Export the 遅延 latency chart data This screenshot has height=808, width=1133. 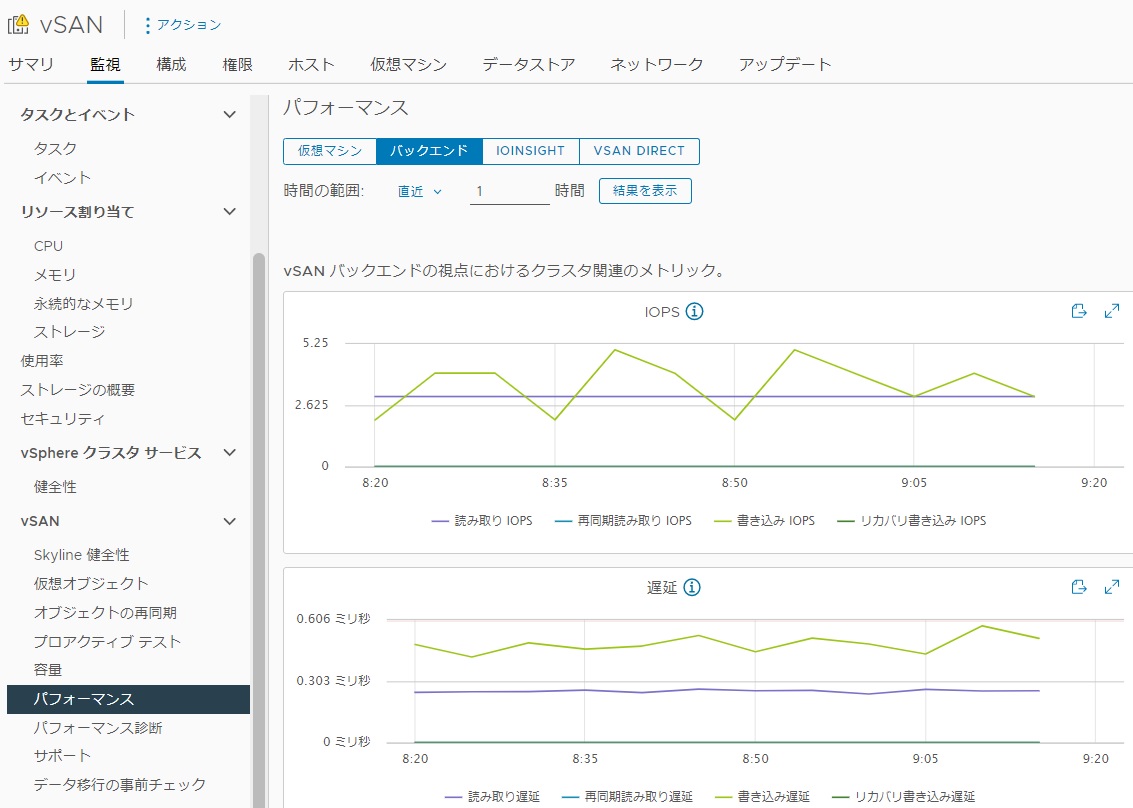tap(1078, 587)
